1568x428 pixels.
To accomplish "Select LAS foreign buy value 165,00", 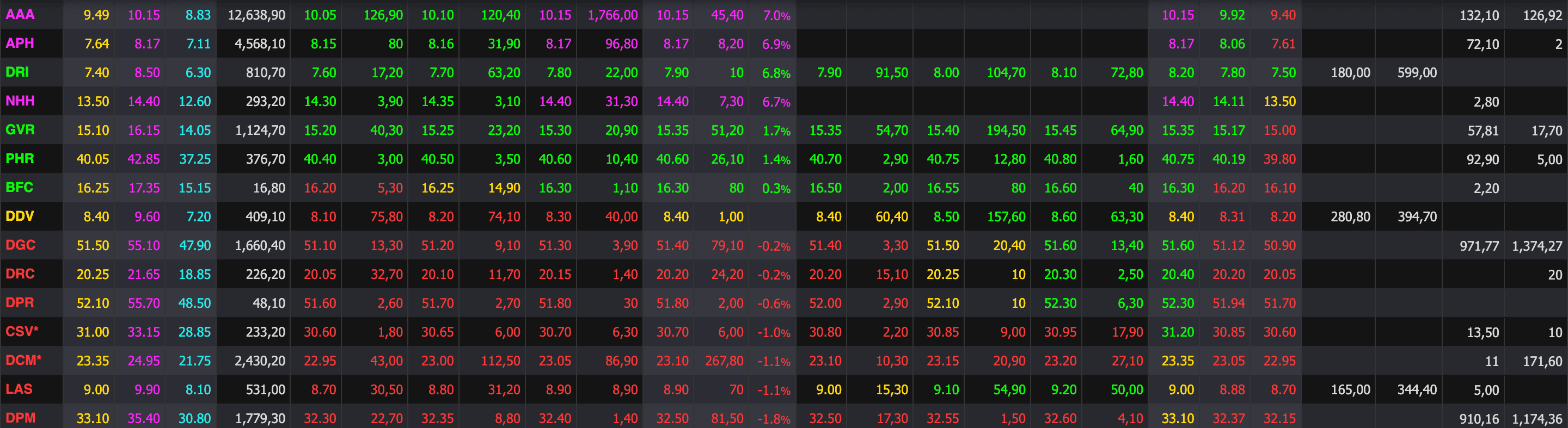I will pos(1350,390).
